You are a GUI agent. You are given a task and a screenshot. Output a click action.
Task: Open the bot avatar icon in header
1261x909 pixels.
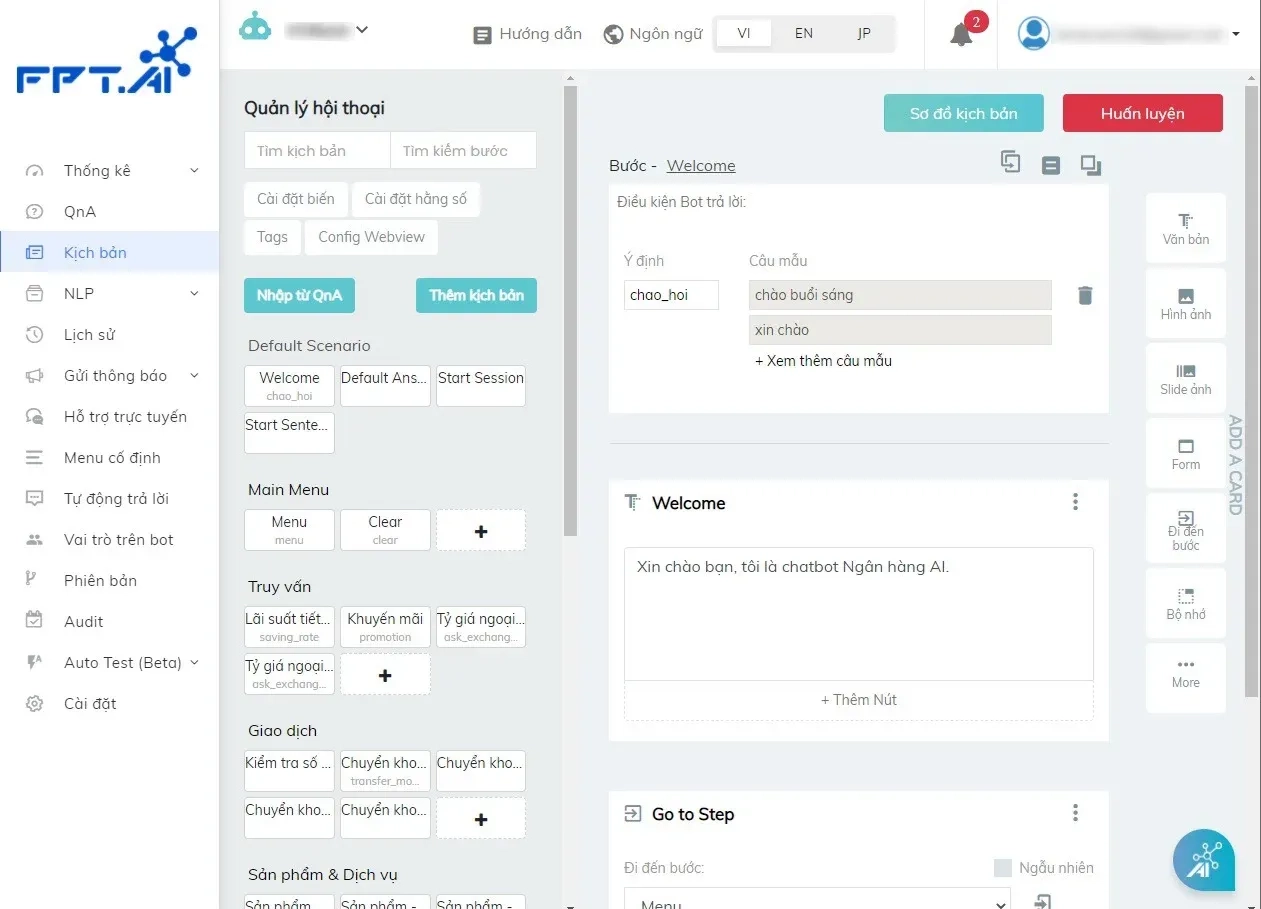click(x=255, y=27)
